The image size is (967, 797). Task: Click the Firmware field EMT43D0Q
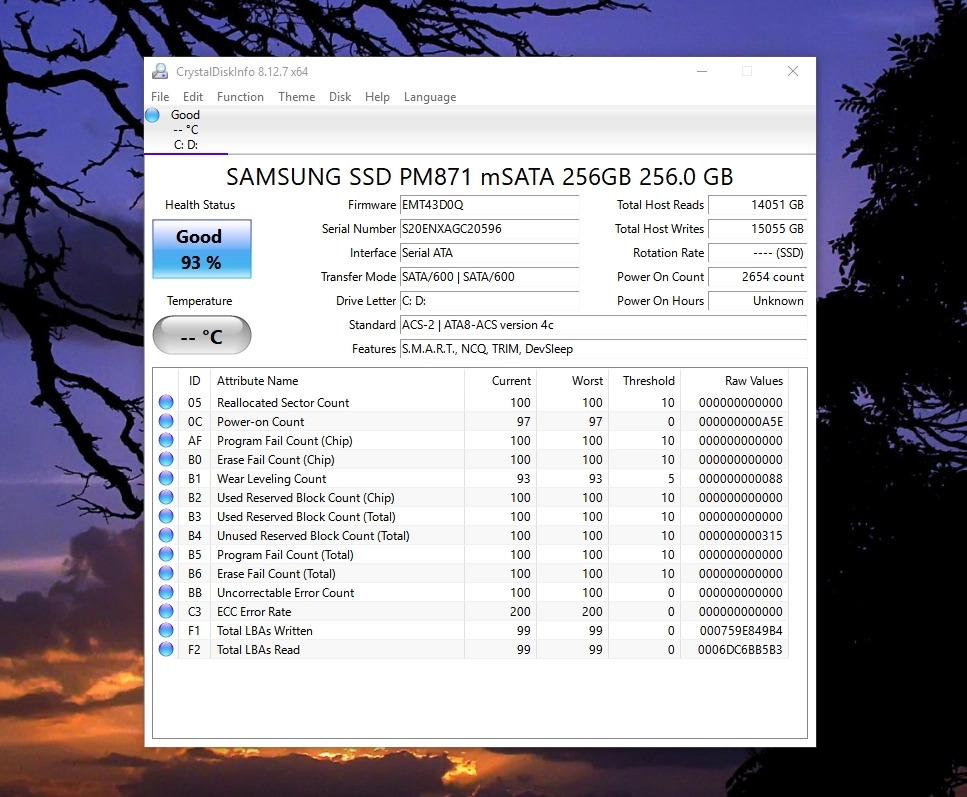point(489,205)
